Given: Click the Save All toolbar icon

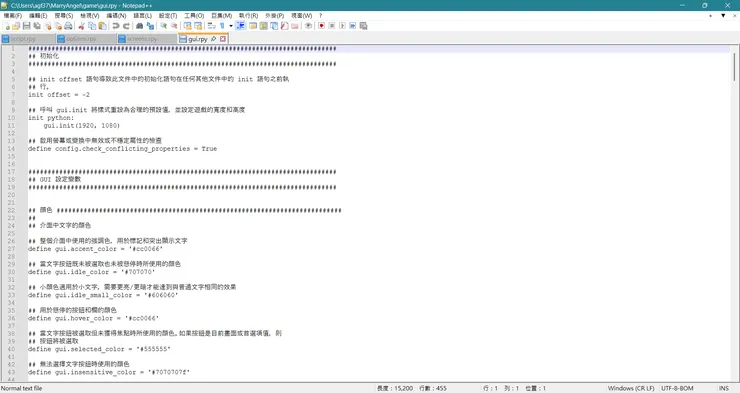Looking at the screenshot, I should click(x=37, y=26).
